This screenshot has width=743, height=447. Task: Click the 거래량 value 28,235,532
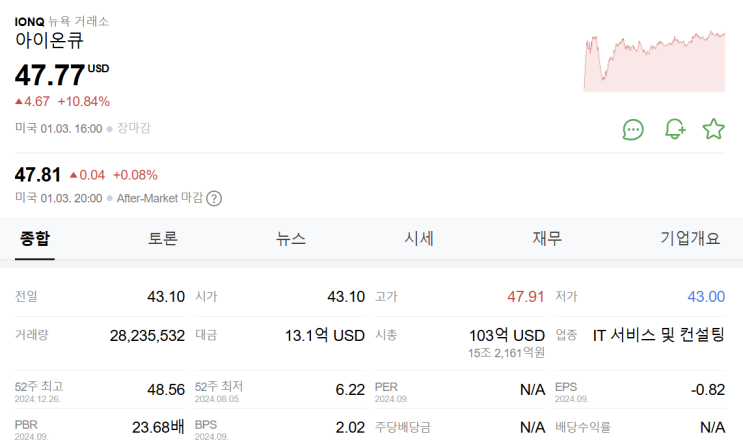coord(147,335)
